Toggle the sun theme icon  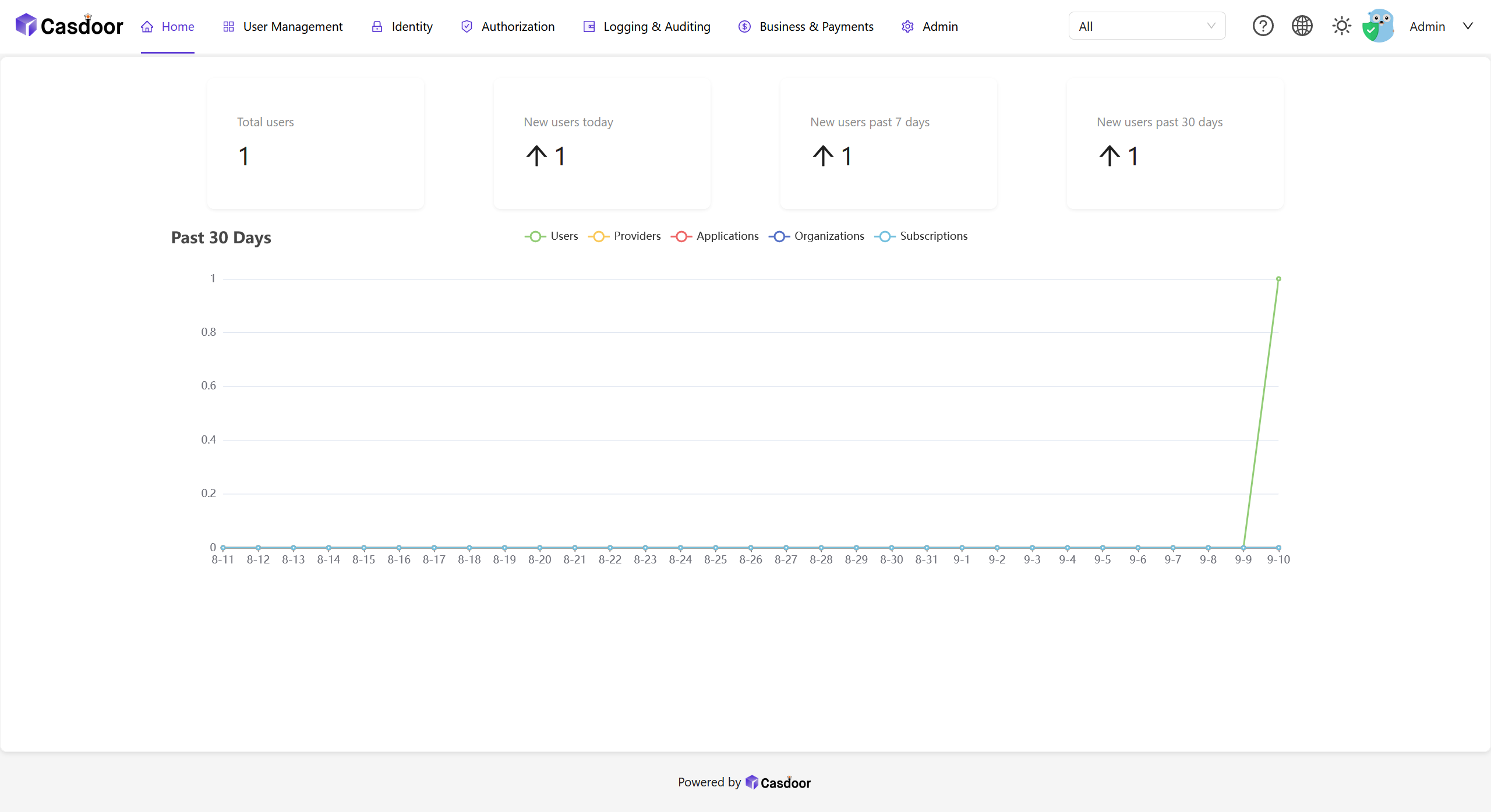[x=1341, y=26]
